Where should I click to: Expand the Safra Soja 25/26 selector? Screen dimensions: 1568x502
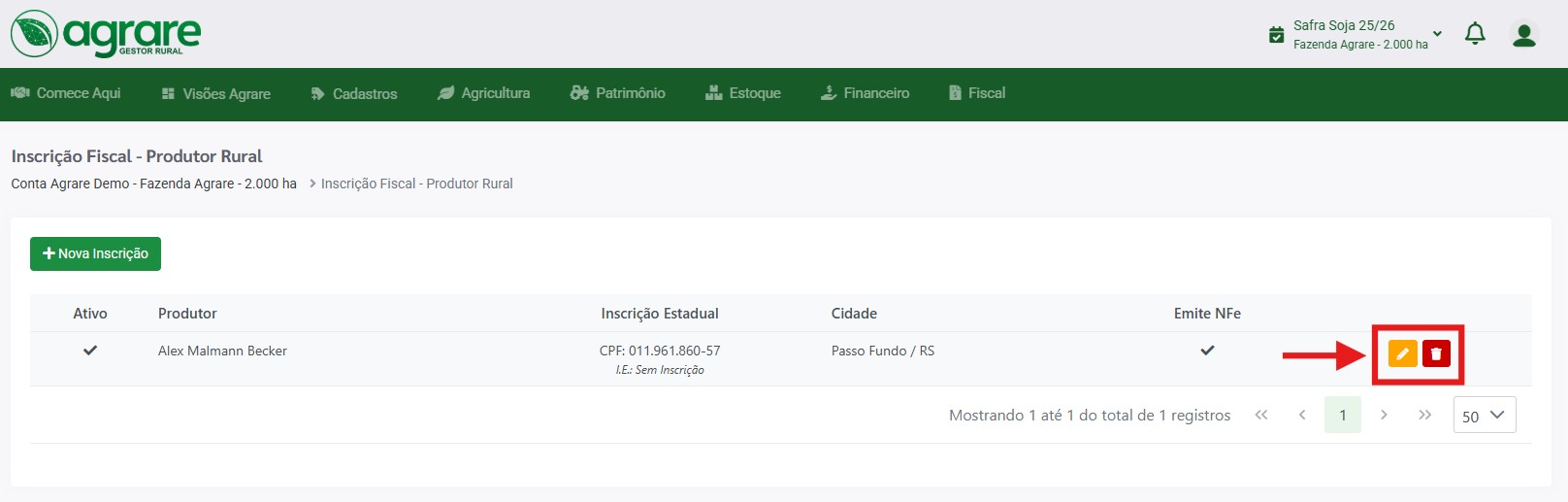pyautogui.click(x=1437, y=34)
